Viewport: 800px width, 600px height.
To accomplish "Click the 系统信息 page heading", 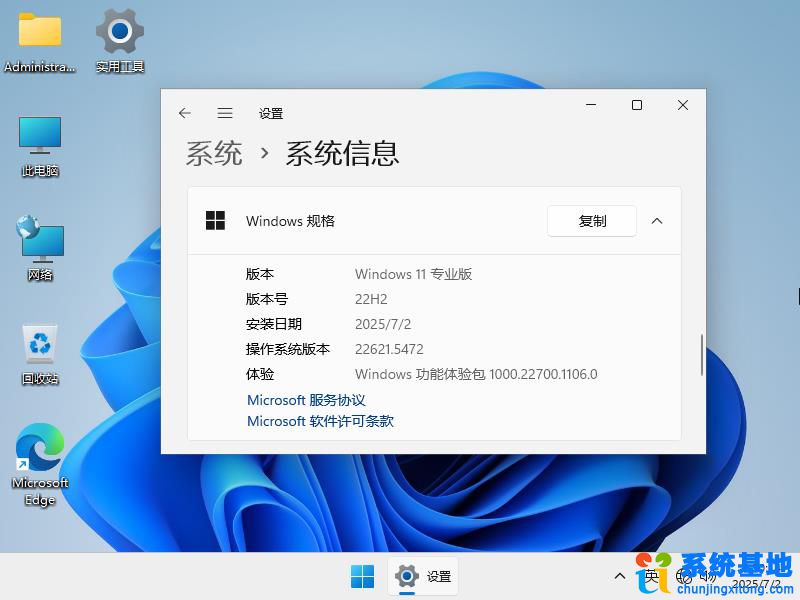I will [x=342, y=153].
